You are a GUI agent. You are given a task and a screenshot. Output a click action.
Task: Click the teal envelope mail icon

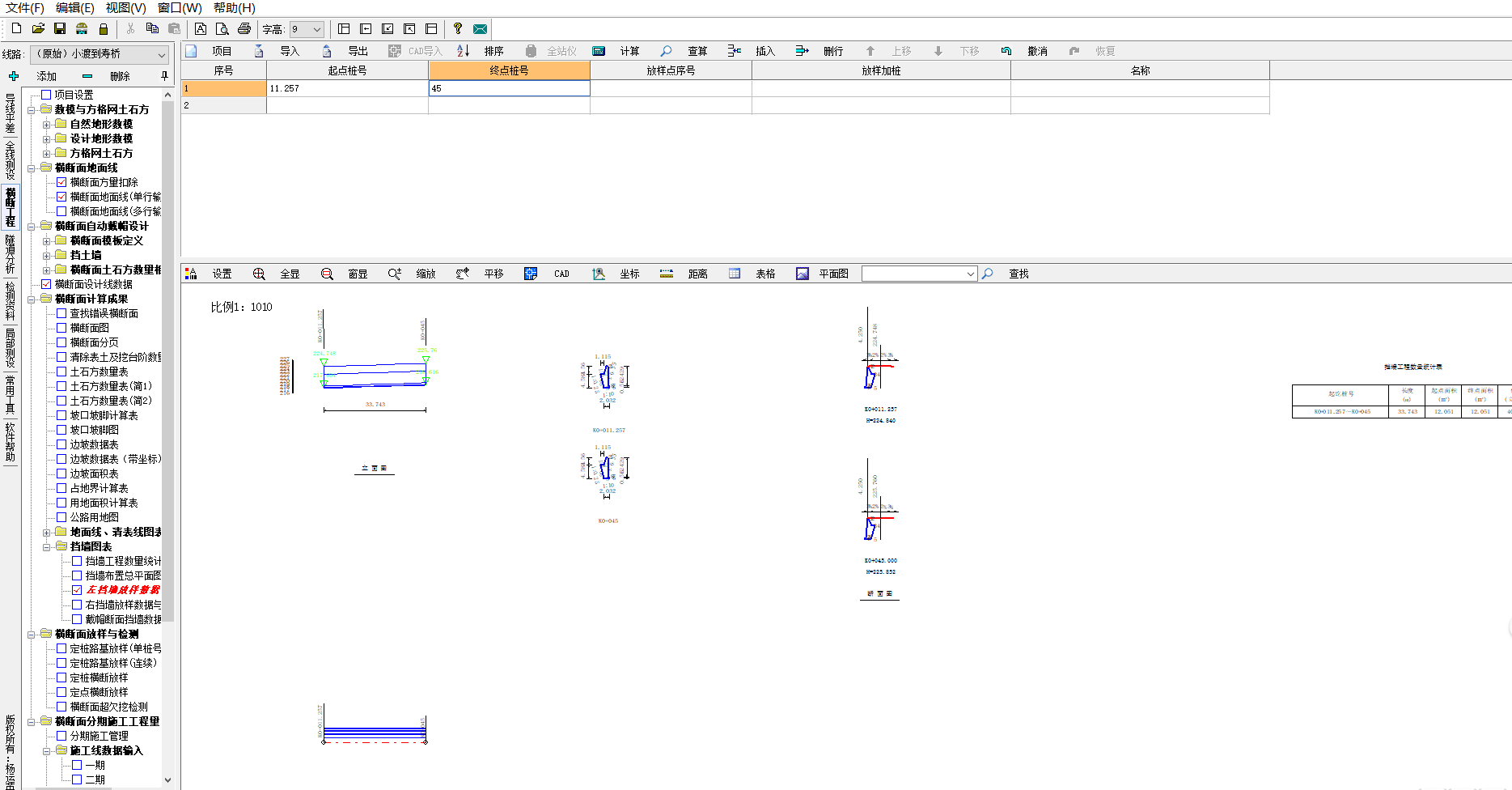pos(480,28)
